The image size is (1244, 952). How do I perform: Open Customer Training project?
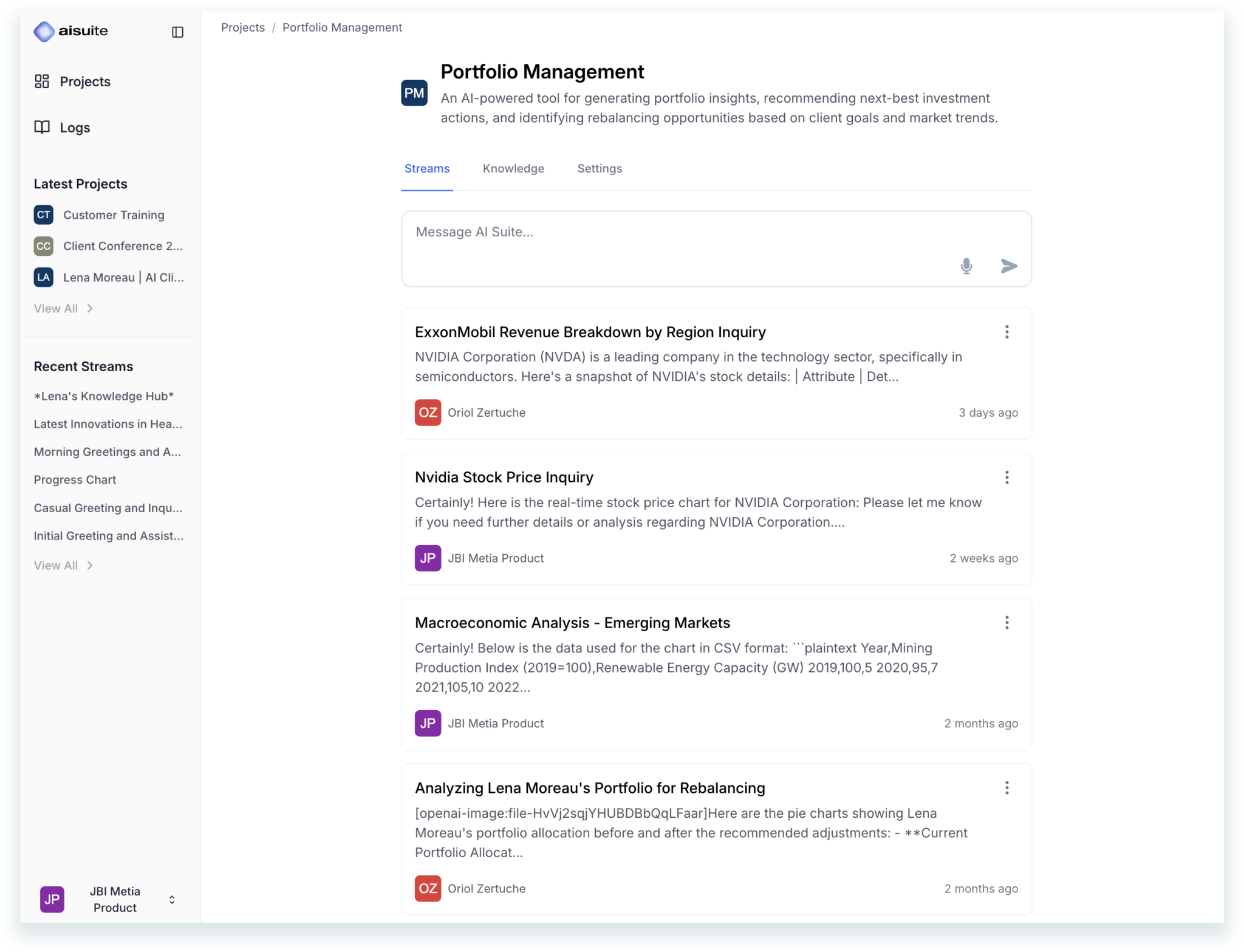113,215
